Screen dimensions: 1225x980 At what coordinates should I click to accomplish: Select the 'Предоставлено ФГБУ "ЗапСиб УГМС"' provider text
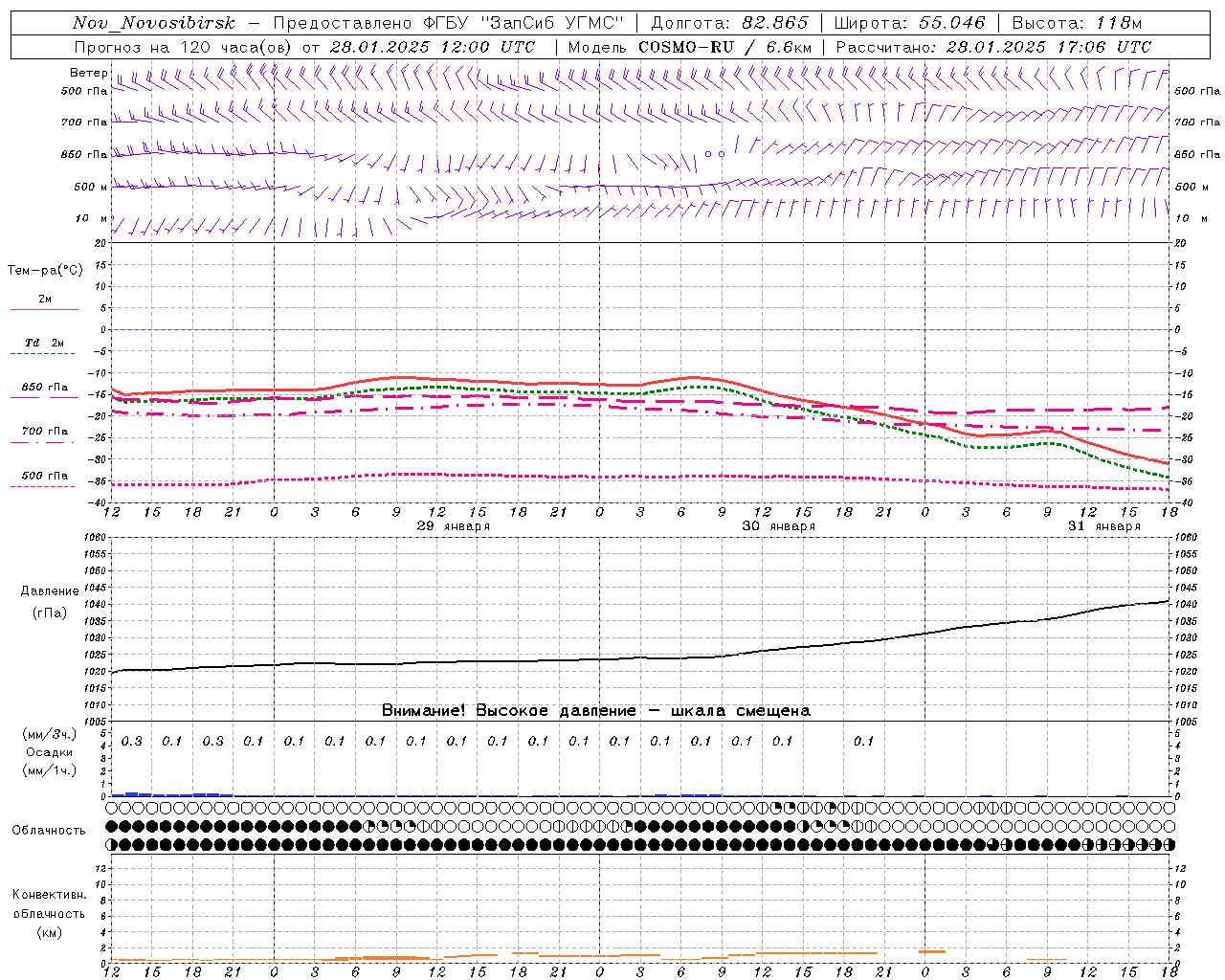(x=448, y=23)
